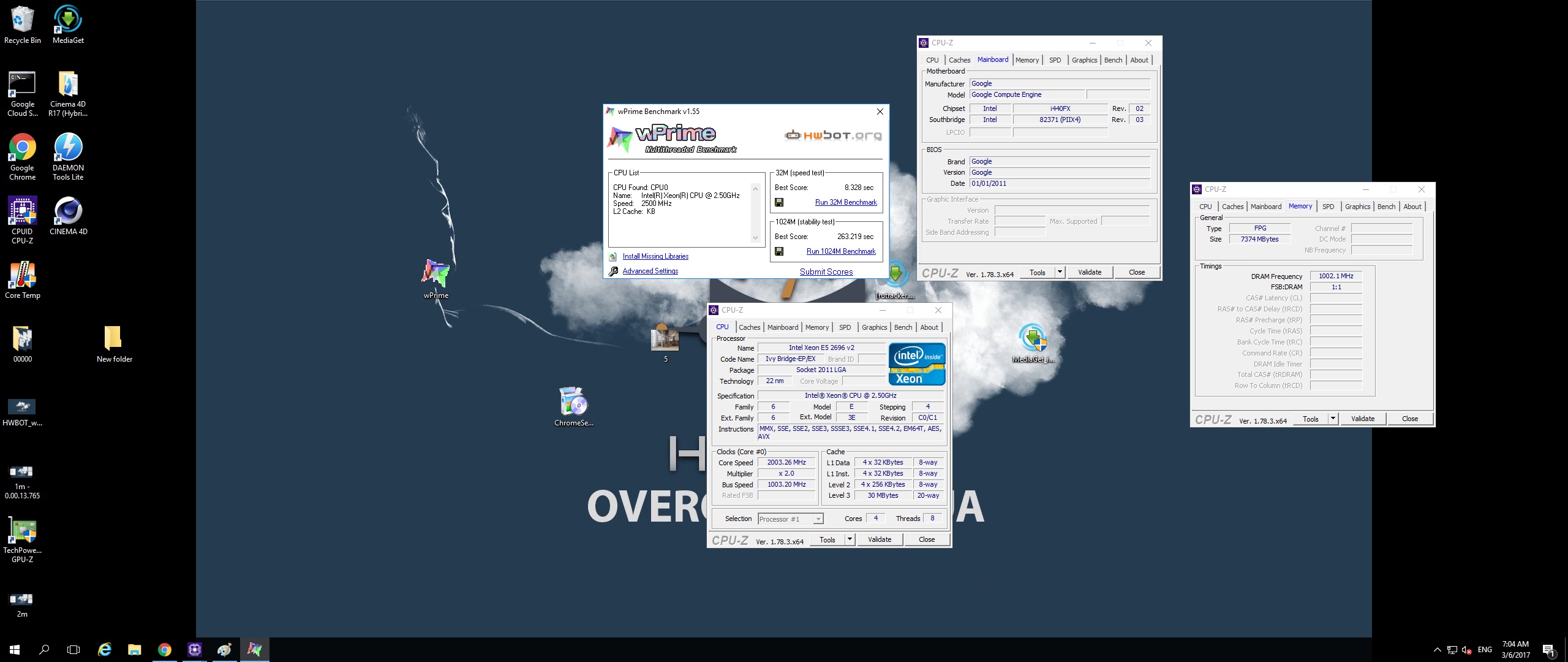The image size is (1568, 662).
Task: Open Advanced Settings link in wPrime
Action: (650, 271)
